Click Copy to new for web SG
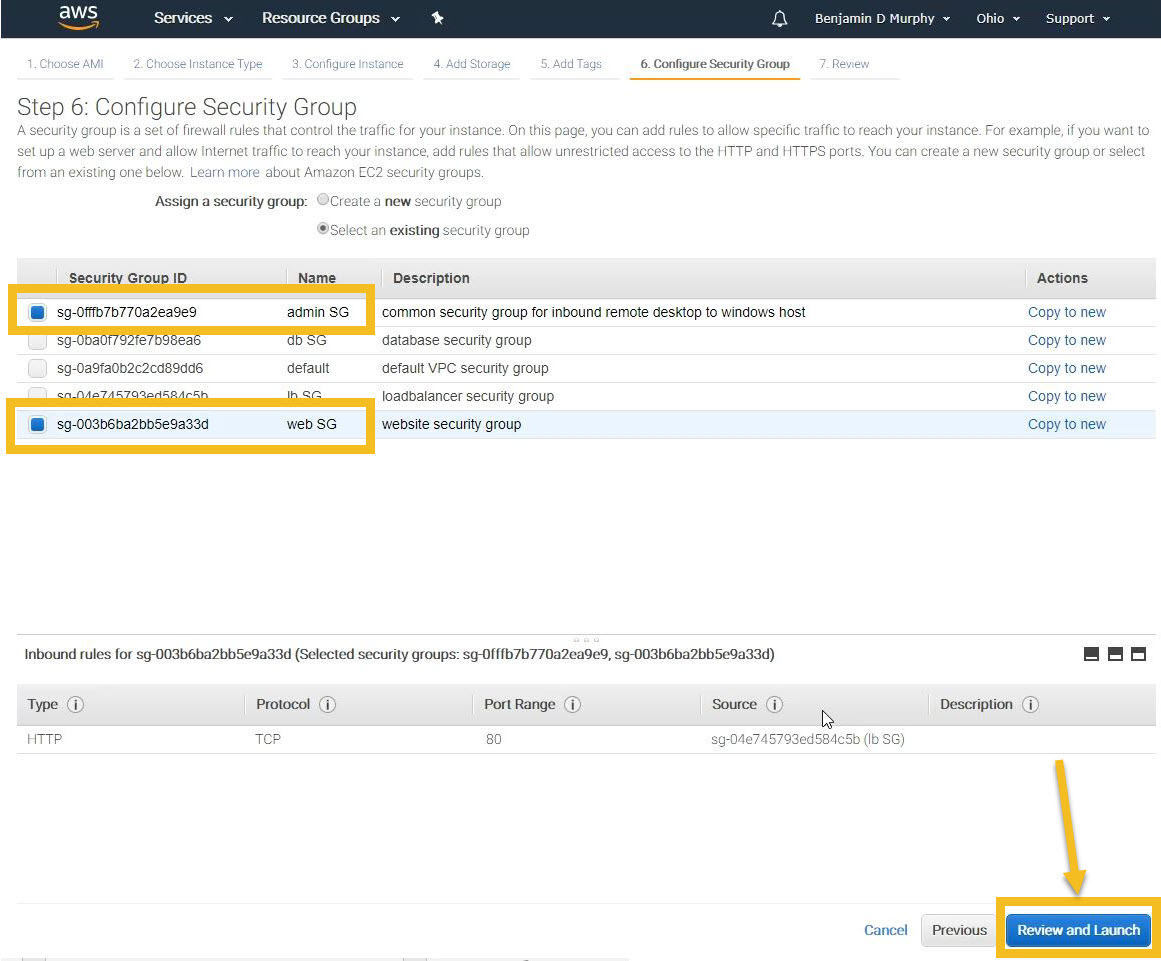Screen dimensions: 1161x961 pyautogui.click(x=1066, y=424)
